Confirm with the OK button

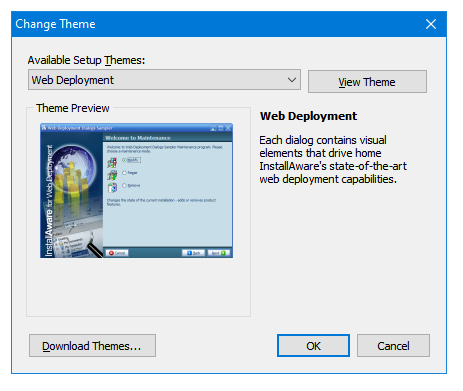coord(313,346)
